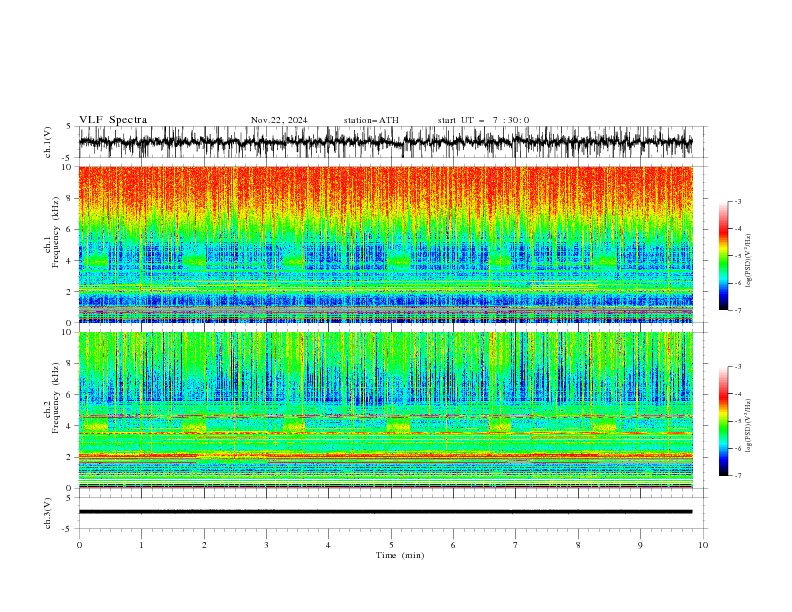
Task: Select the date text "Nov.22, 2024"
Action: coord(279,120)
